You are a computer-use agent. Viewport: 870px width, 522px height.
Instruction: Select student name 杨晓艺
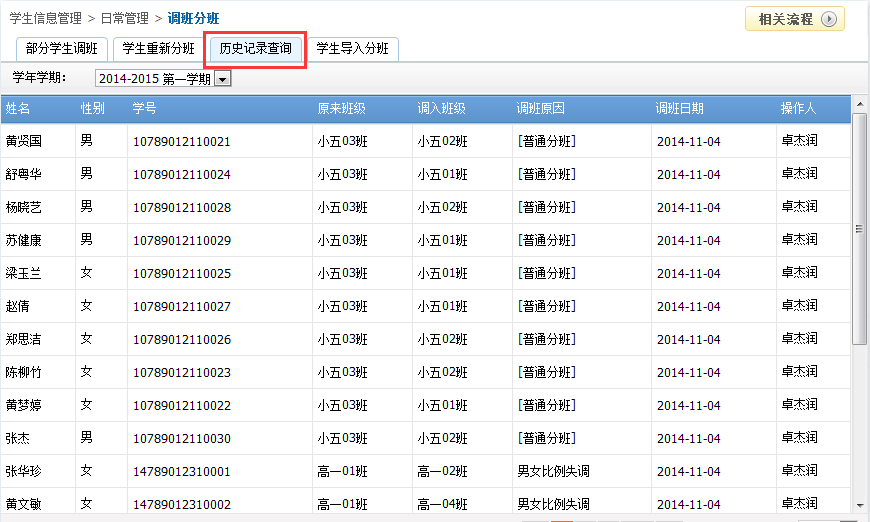(x=24, y=207)
